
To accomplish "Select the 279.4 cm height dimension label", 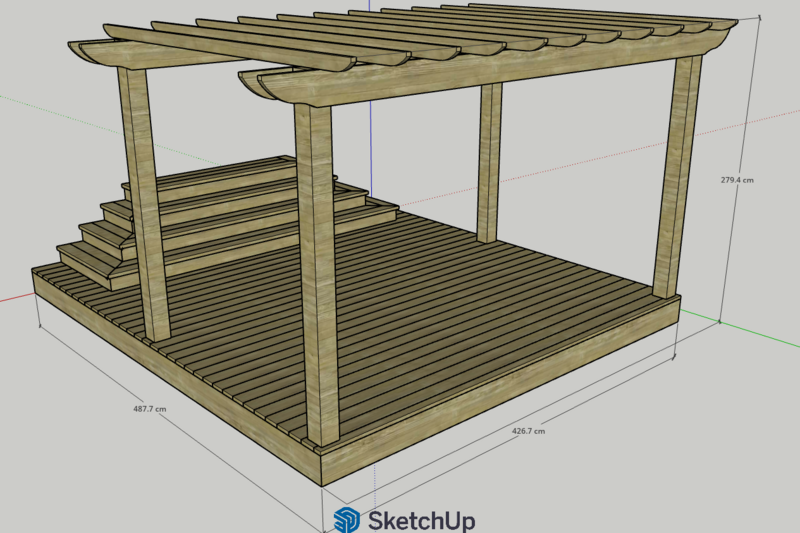I will point(737,180).
